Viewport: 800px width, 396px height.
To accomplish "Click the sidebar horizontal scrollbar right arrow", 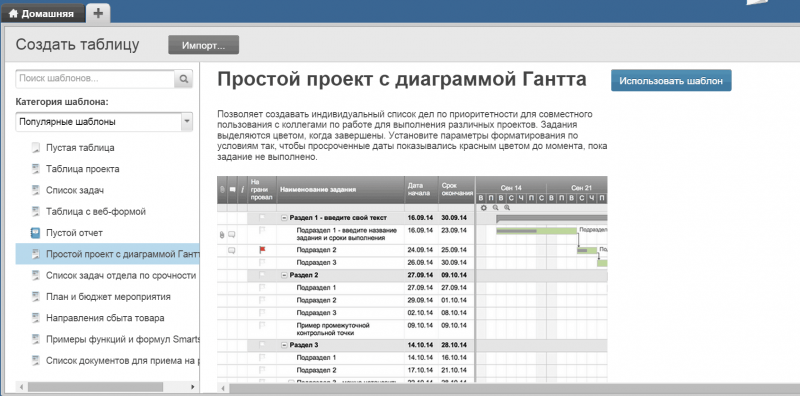I will tap(192, 387).
